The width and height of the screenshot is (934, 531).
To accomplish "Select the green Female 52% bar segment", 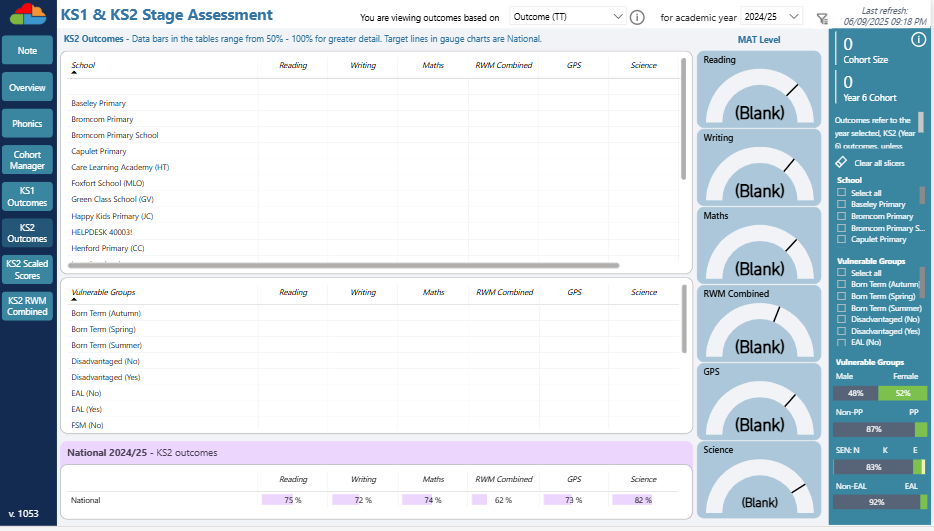I will click(x=904, y=393).
